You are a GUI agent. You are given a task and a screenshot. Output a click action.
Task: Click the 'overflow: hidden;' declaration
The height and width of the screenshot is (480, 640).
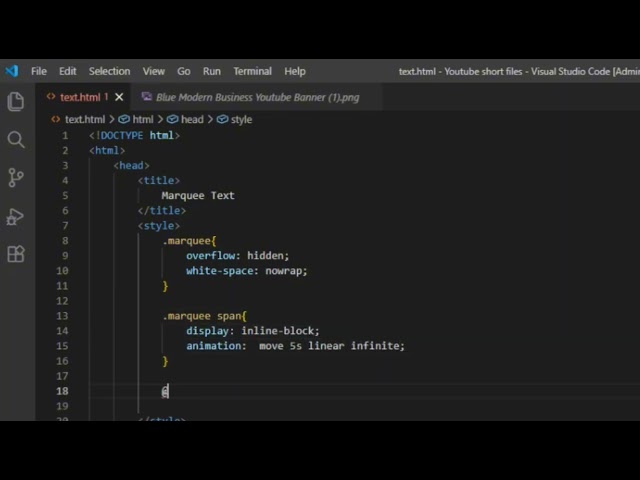click(x=238, y=256)
